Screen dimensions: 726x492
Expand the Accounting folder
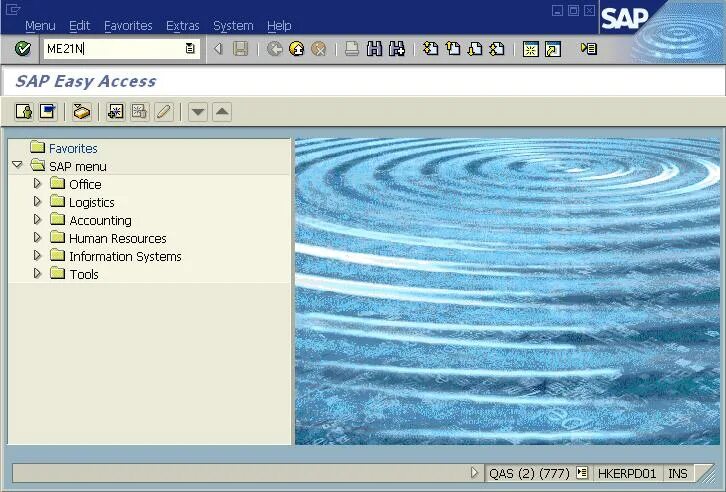38,219
